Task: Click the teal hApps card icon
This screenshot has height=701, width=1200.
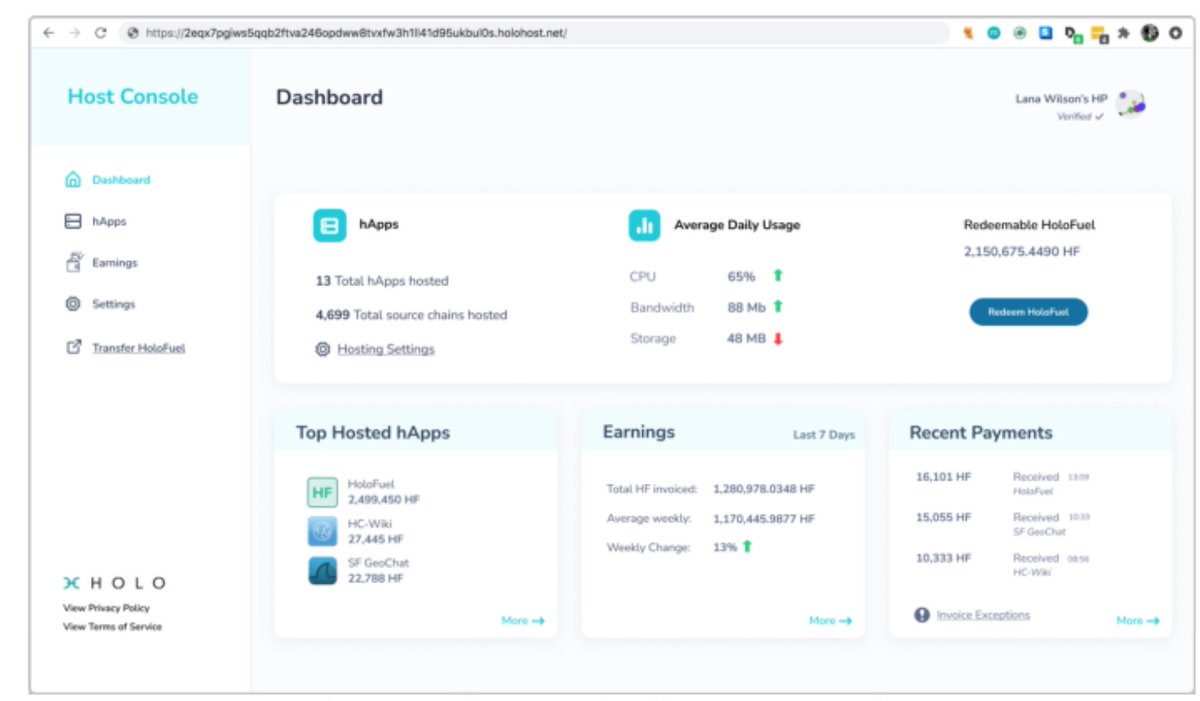Action: (329, 225)
